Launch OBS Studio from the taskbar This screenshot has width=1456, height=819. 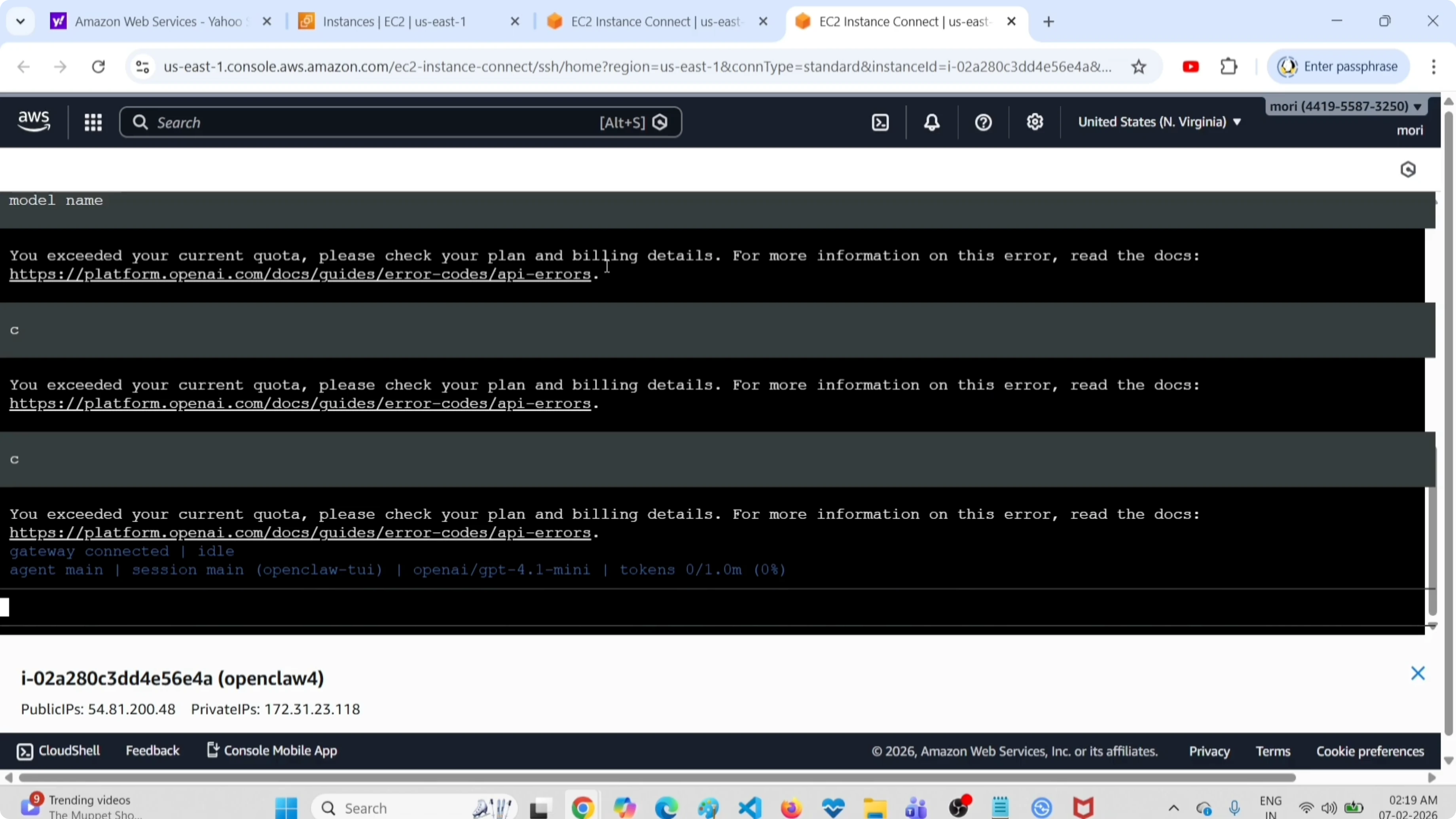[960, 807]
